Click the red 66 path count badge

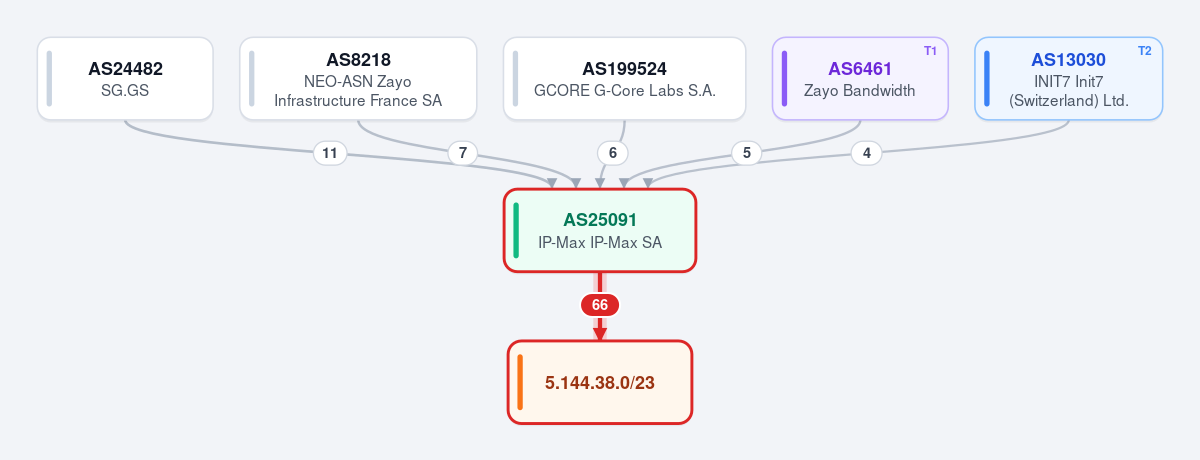point(600,305)
